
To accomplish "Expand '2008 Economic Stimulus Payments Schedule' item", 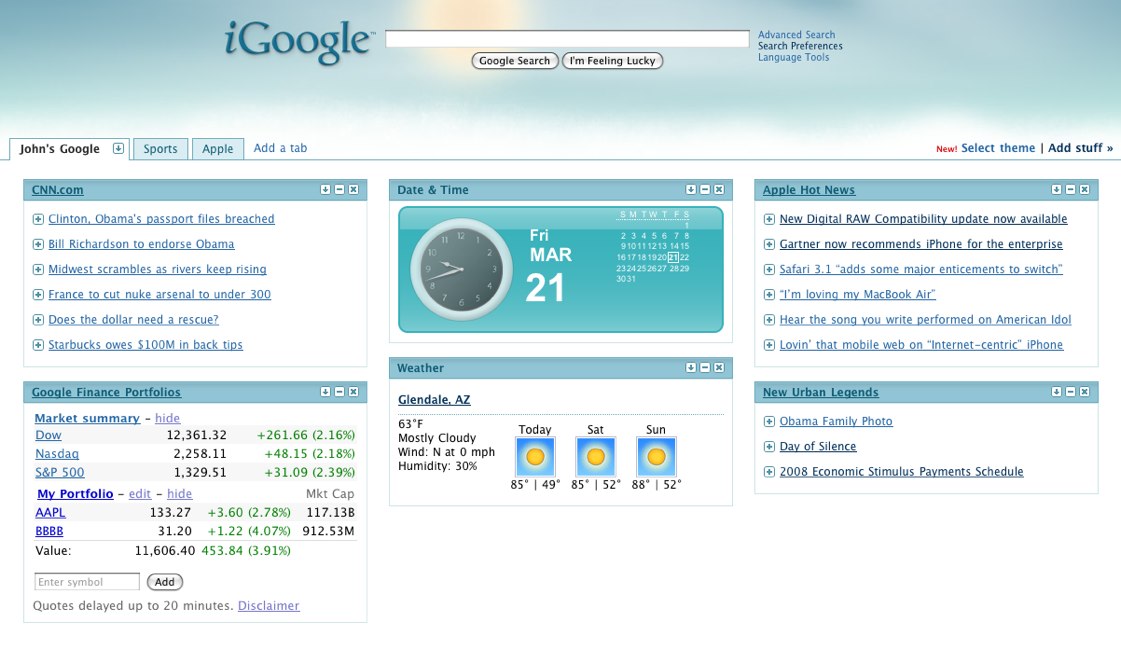I will coord(769,472).
